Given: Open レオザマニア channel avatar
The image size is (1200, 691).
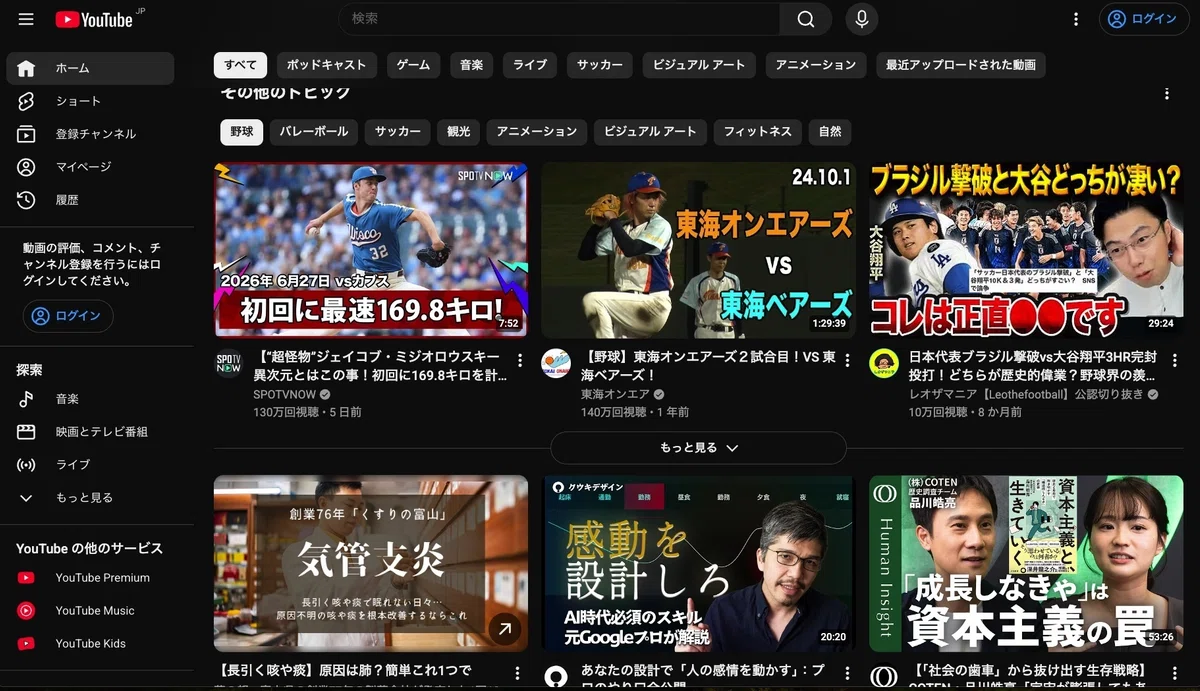Looking at the screenshot, I should 883,362.
